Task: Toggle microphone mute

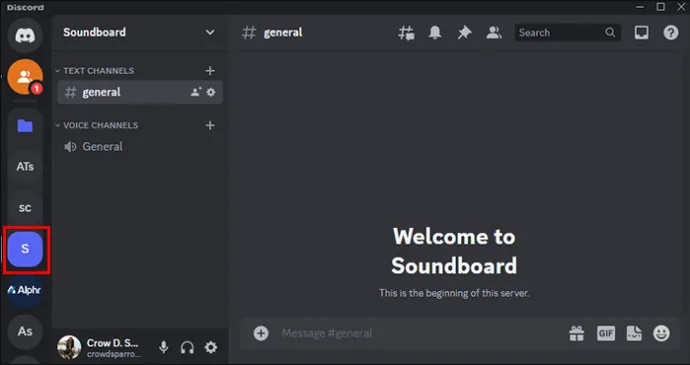Action: (x=164, y=347)
